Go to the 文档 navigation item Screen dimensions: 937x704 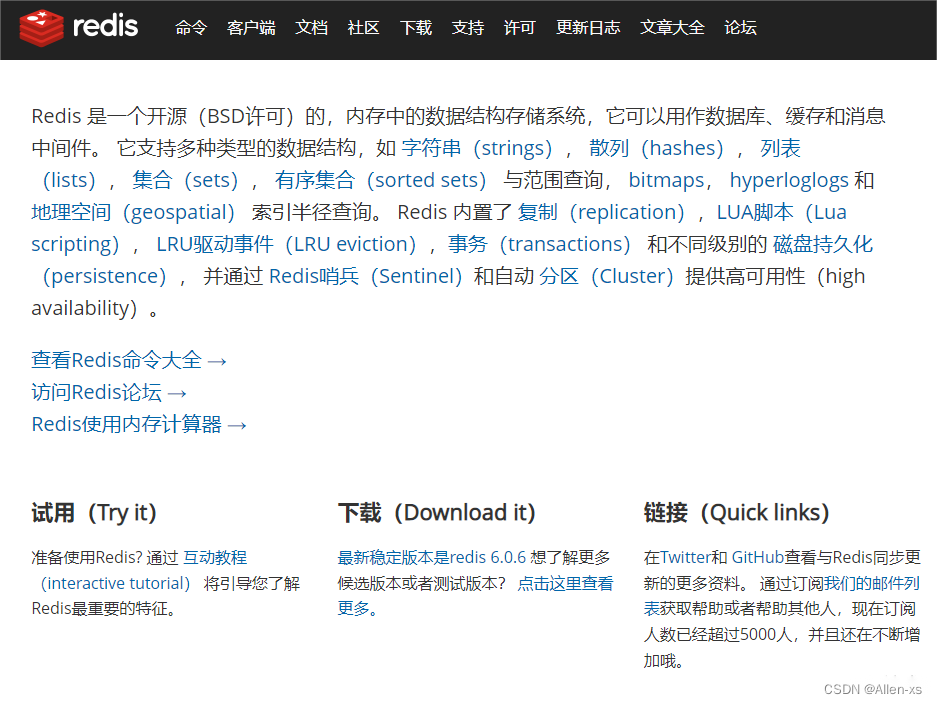tap(311, 27)
